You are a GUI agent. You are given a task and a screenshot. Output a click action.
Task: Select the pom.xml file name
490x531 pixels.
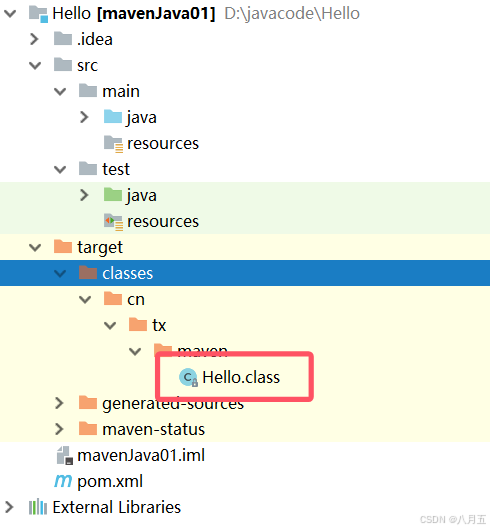point(110,482)
